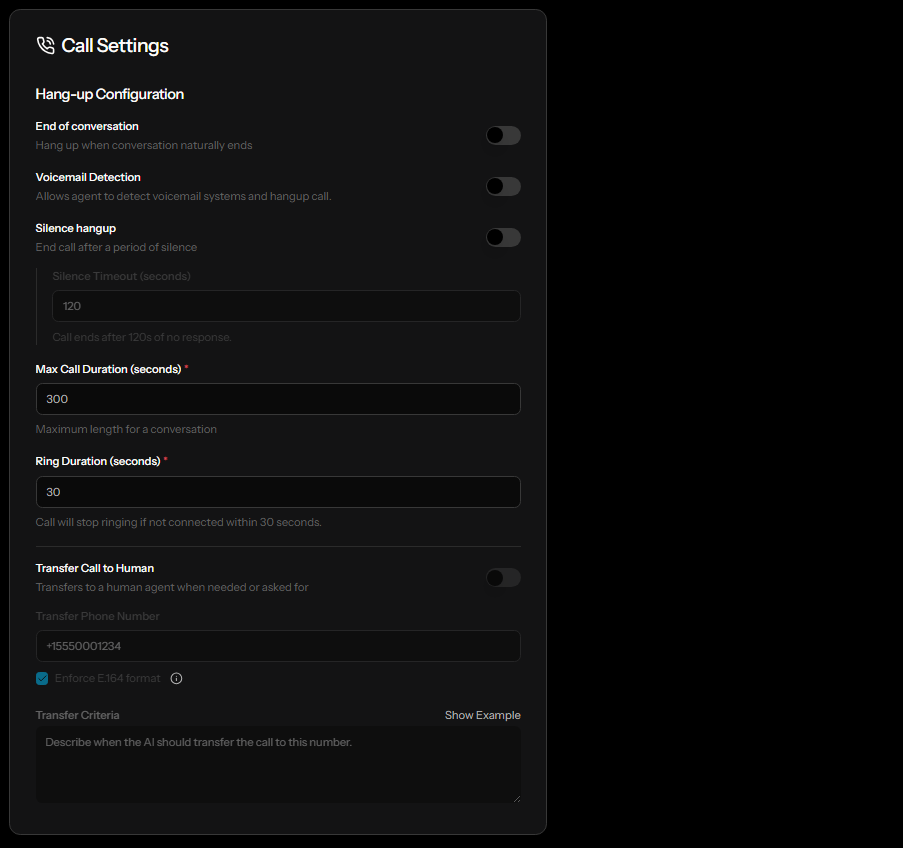Click the Enforce E.164 format label text
Image resolution: width=903 pixels, height=848 pixels.
[x=107, y=678]
